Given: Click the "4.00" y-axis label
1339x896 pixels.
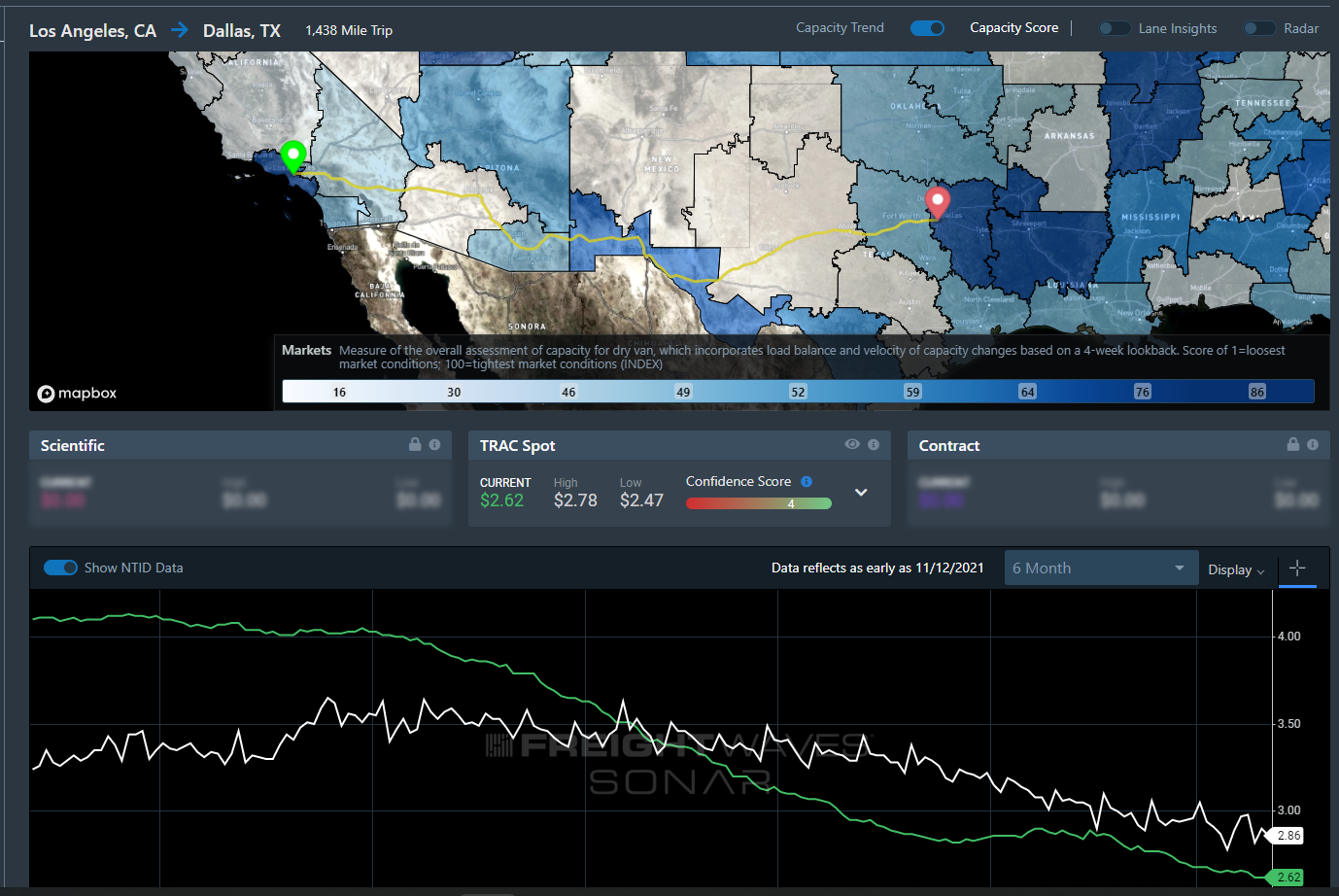Looking at the screenshot, I should coord(1288,637).
